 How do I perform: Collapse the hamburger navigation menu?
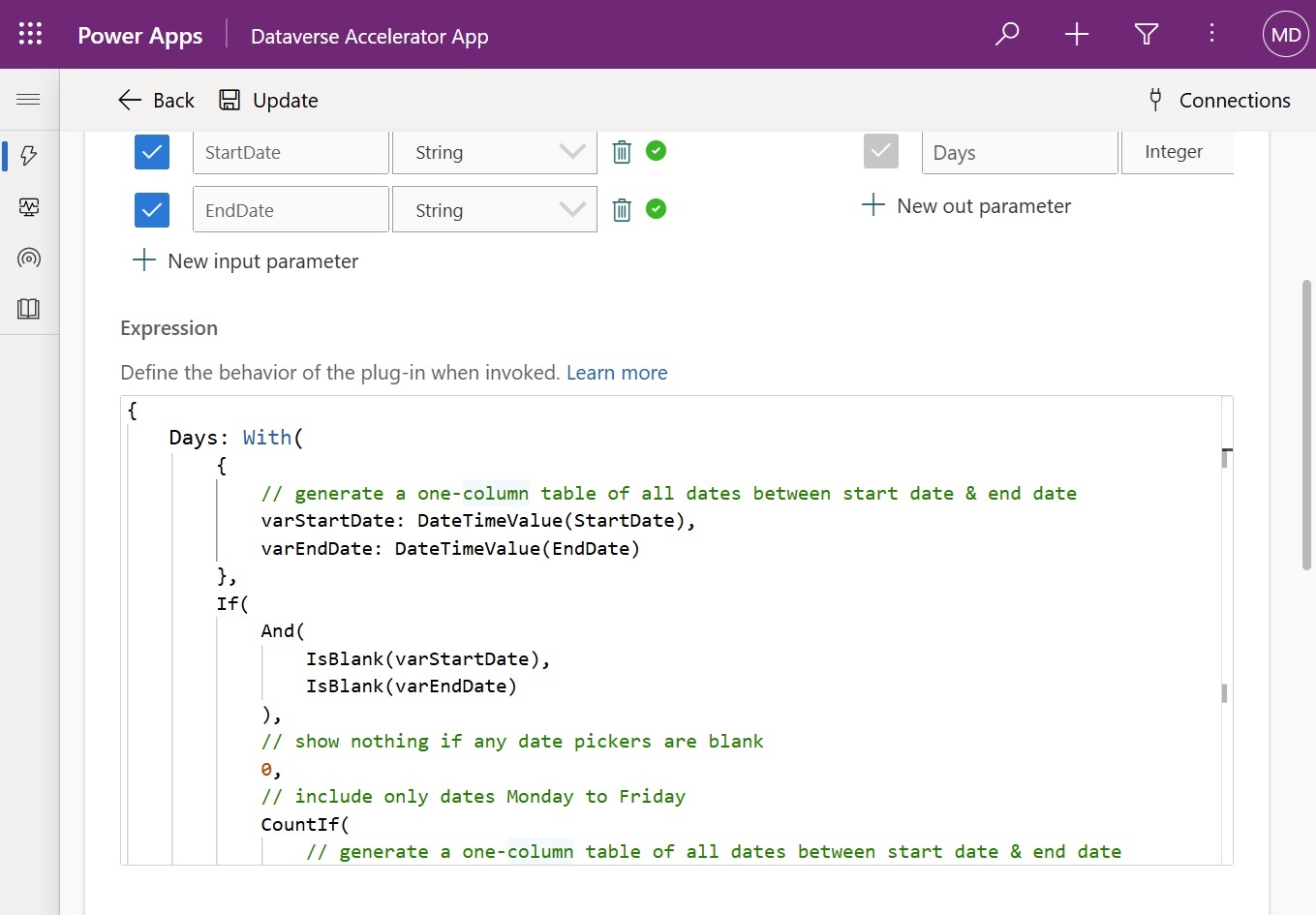pos(28,100)
